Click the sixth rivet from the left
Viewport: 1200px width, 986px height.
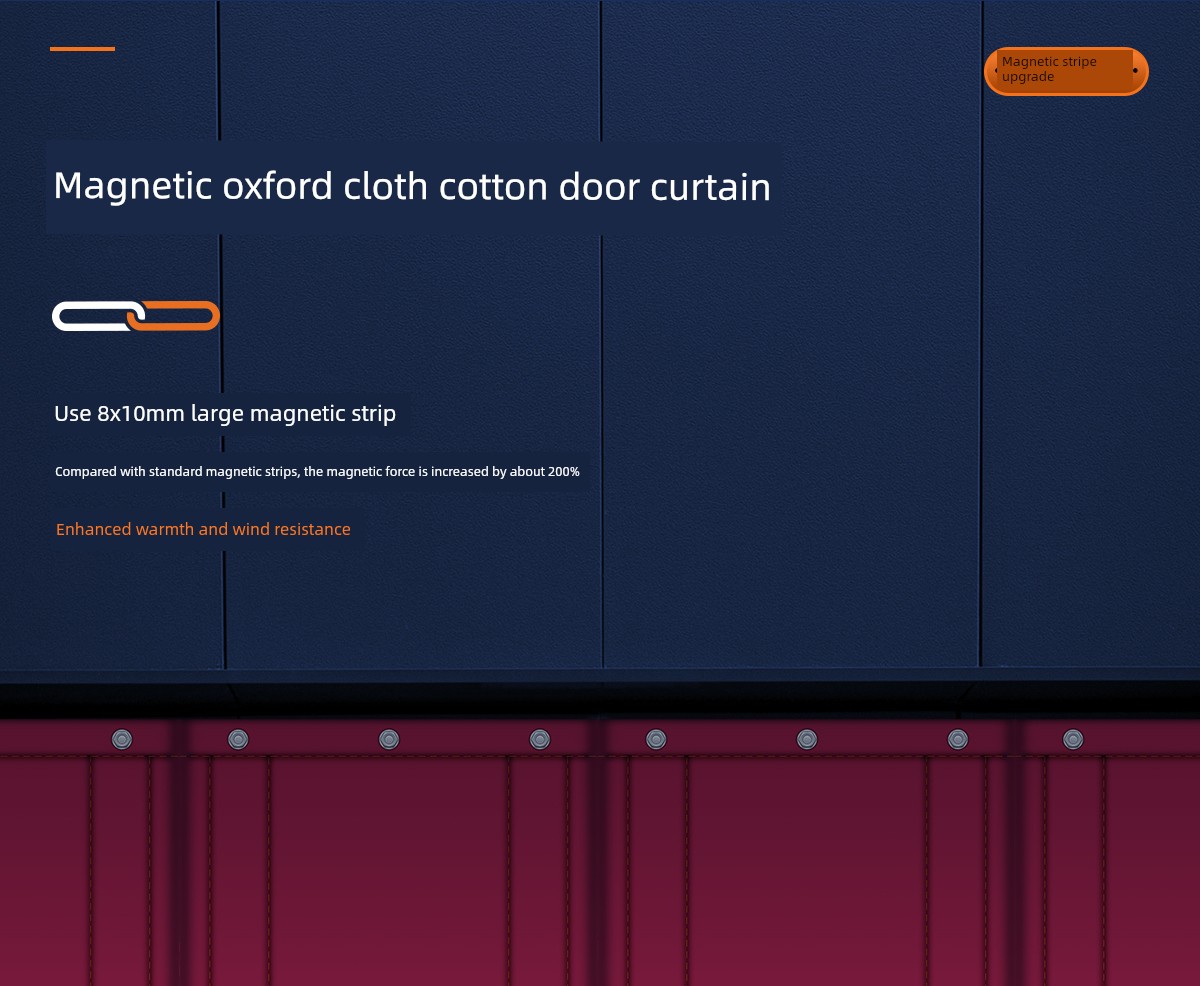(807, 739)
